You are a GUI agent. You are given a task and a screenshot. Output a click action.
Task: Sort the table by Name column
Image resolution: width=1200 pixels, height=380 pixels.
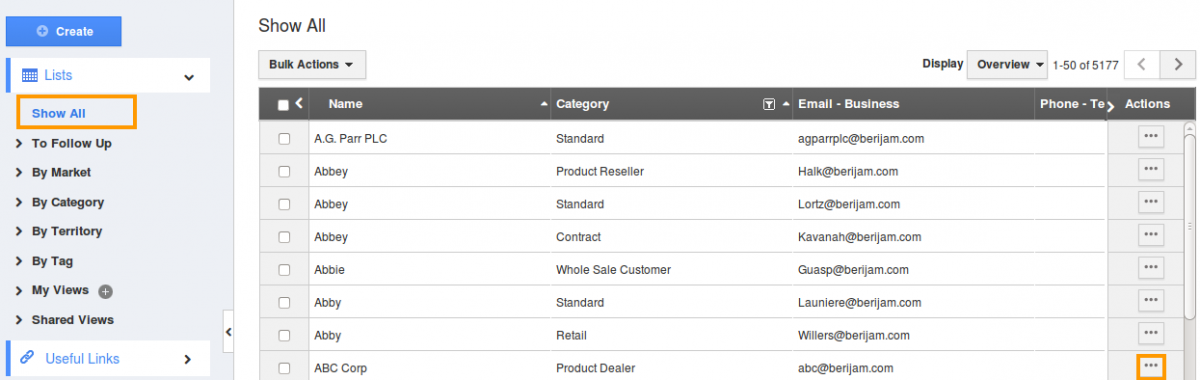pos(345,104)
